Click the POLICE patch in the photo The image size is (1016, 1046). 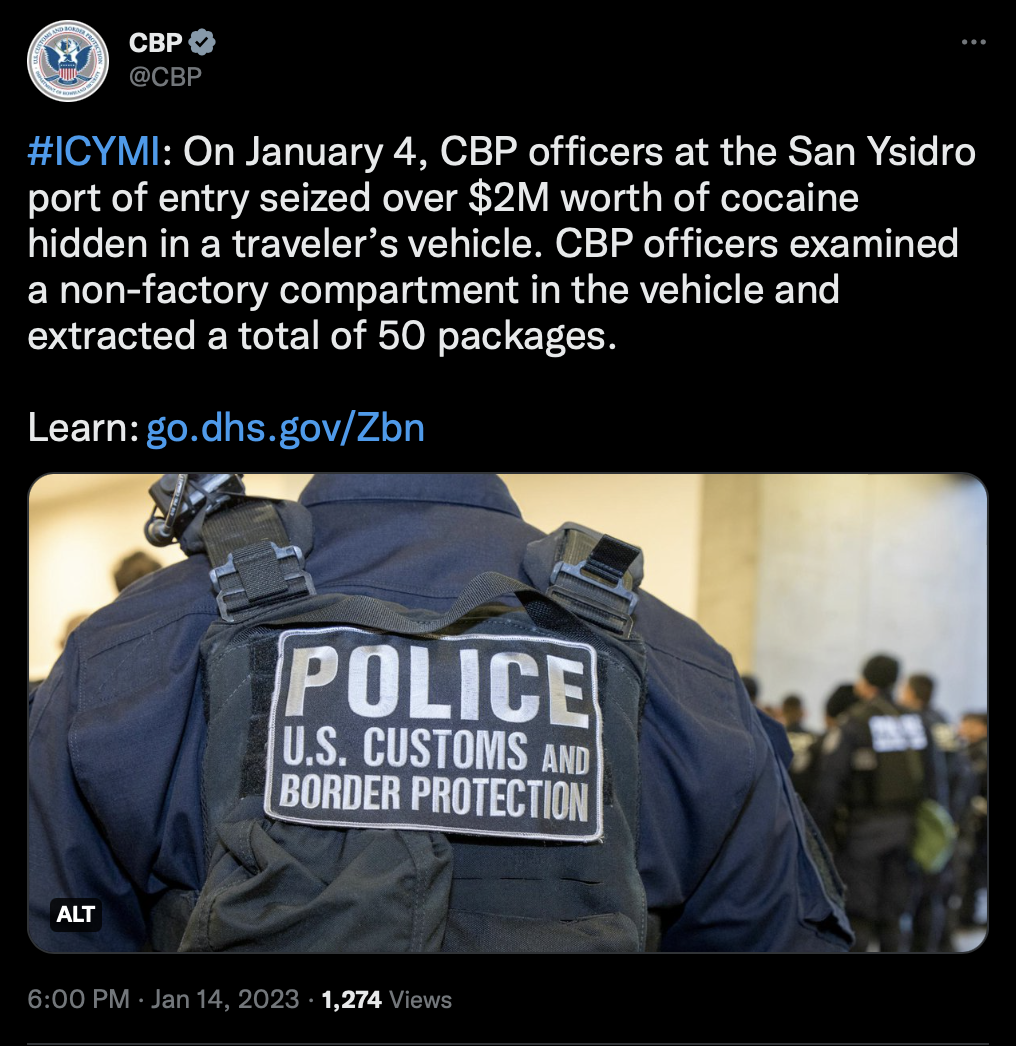pyautogui.click(x=434, y=735)
